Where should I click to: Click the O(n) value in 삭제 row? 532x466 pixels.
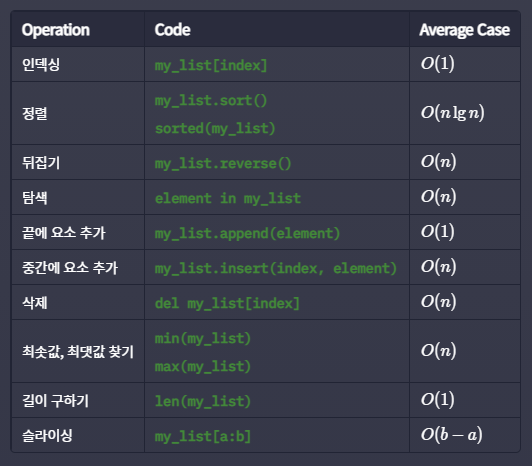438,301
